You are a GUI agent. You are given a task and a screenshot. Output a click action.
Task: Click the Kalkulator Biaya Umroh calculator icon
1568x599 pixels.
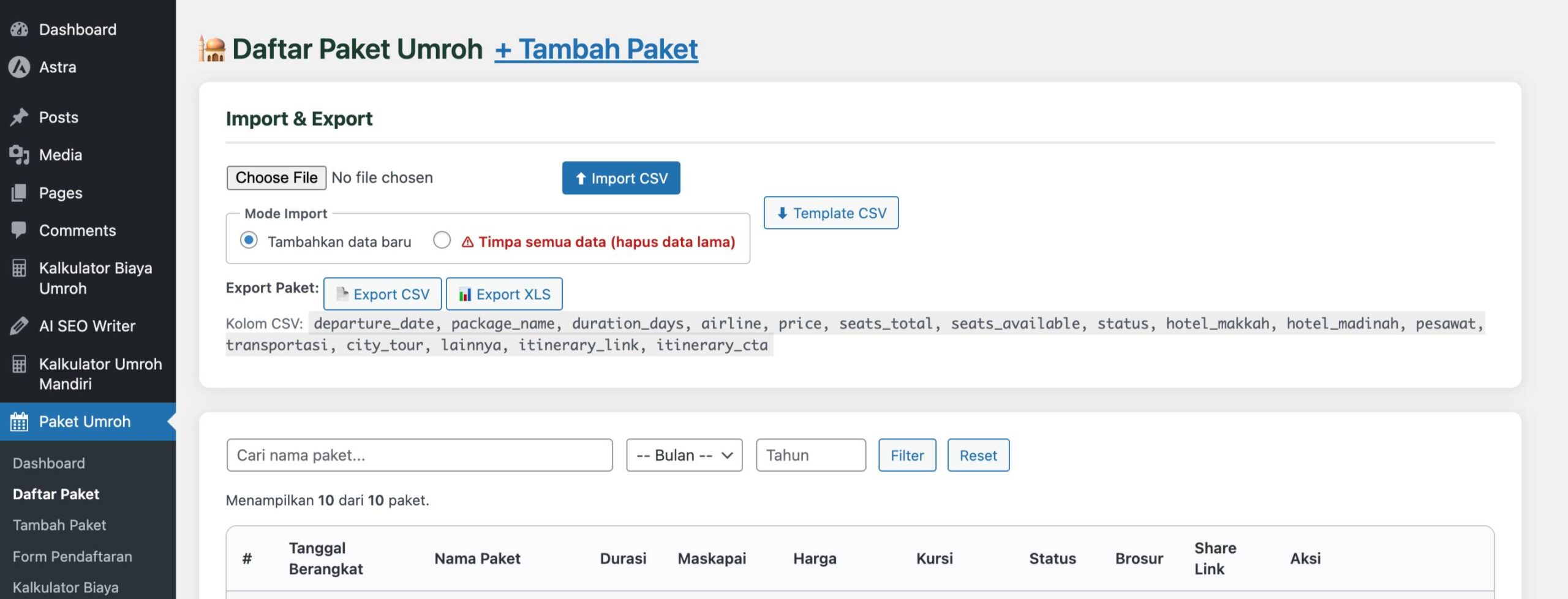[19, 268]
